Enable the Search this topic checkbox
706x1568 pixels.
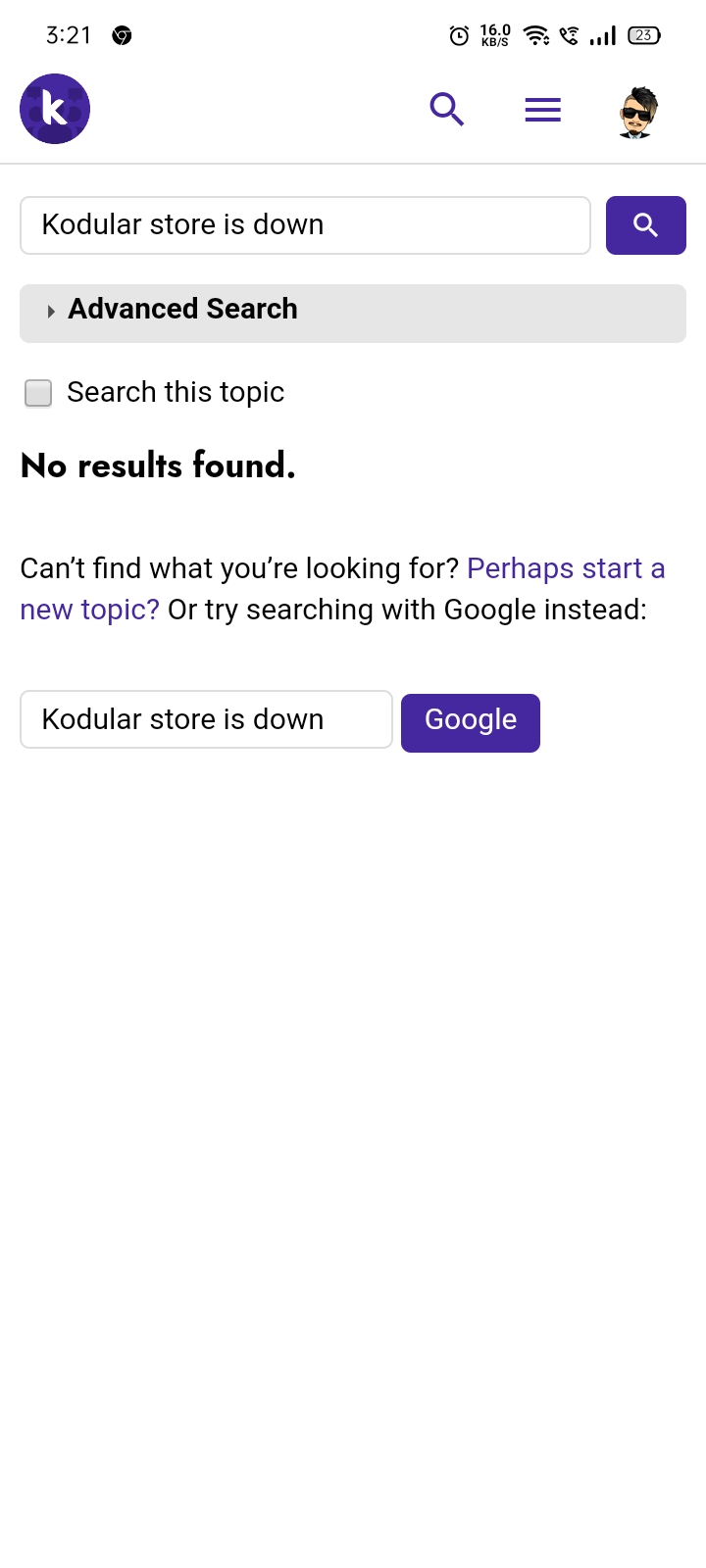pos(38,393)
